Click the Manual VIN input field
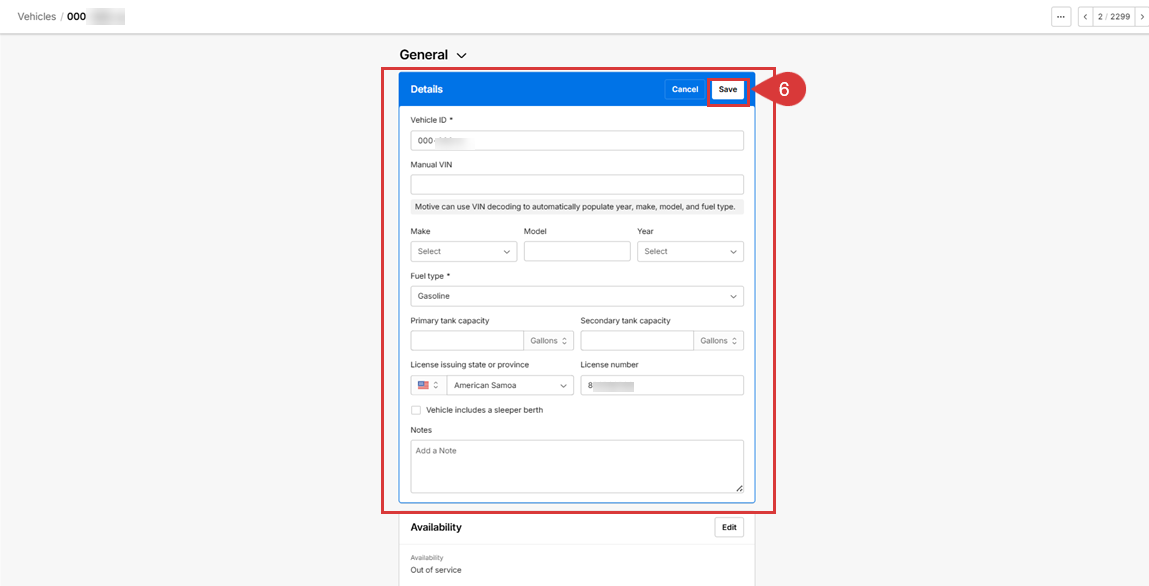The height and width of the screenshot is (586, 1149). tap(576, 184)
